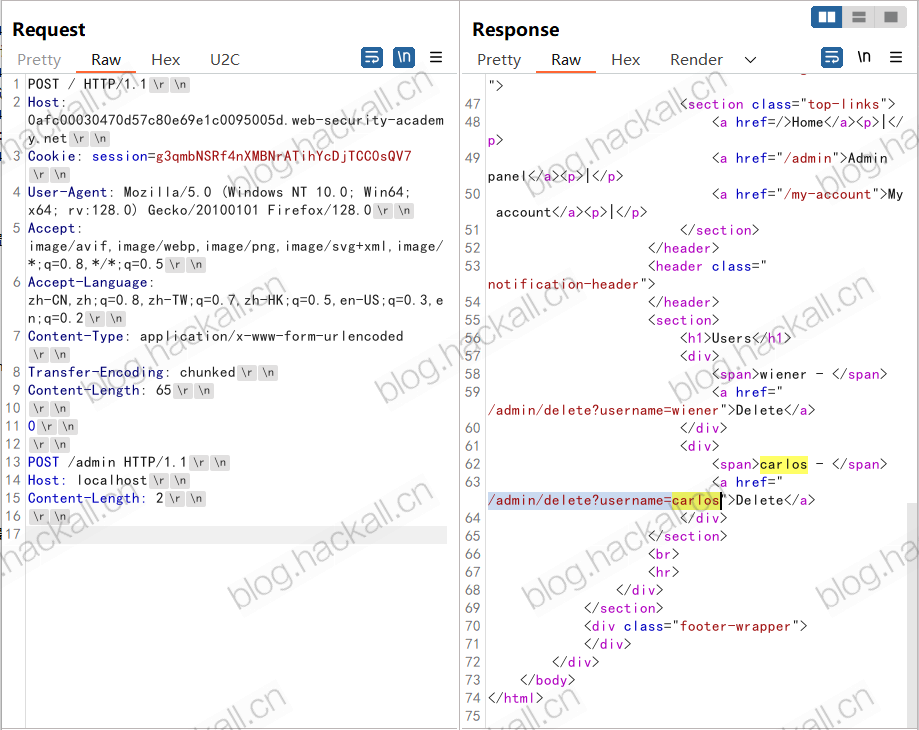
Task: Click the Response panel vertical scrollbar
Action: tap(912, 615)
